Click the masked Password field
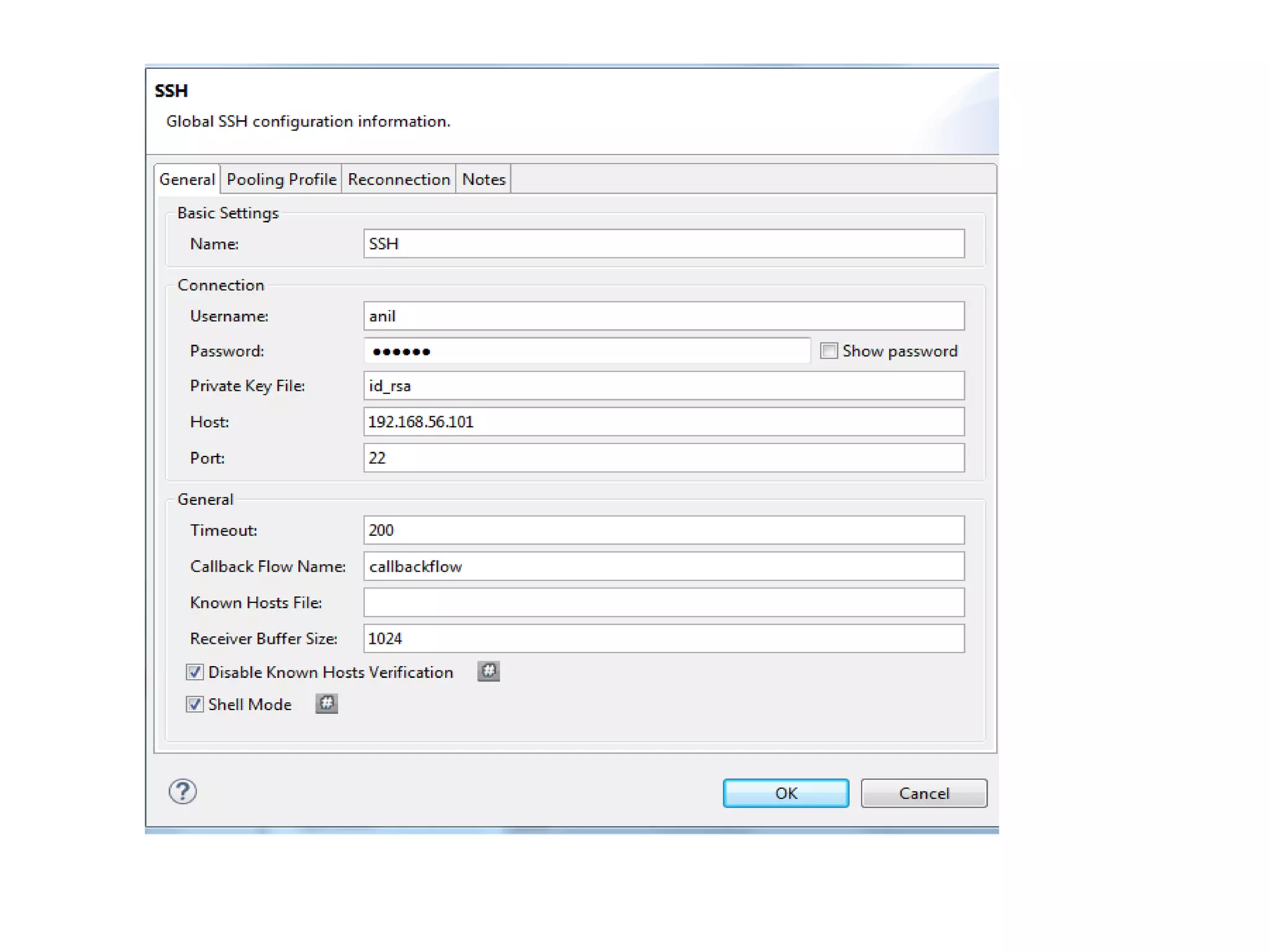This screenshot has width=1270, height=952. [586, 351]
